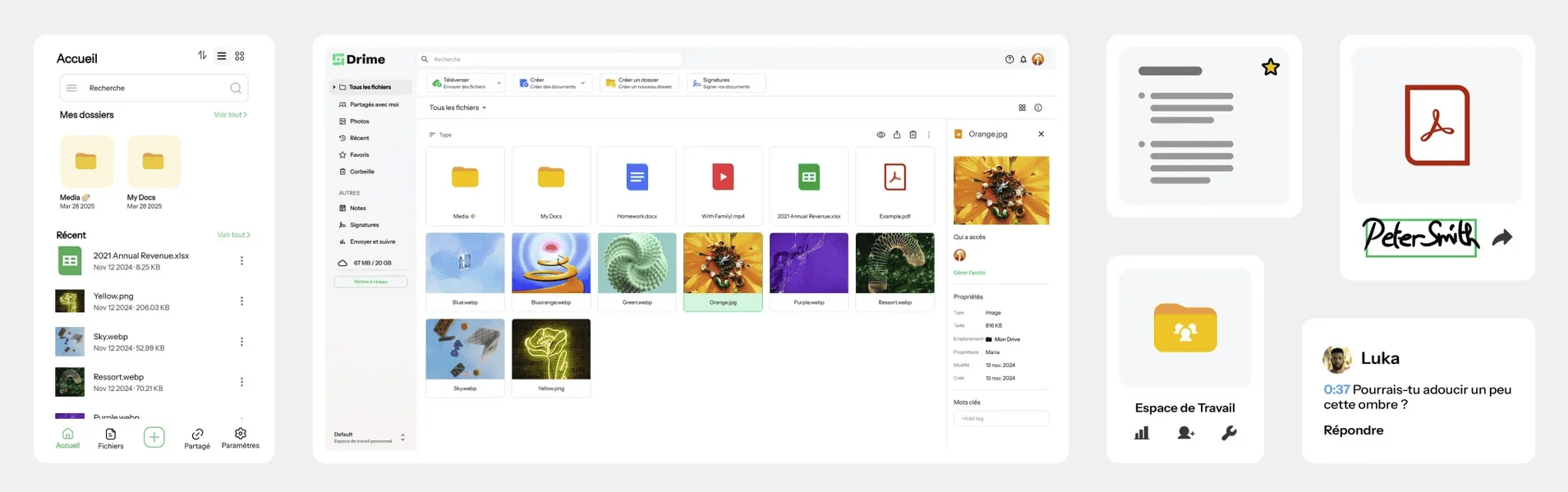Click the trash delete icon in file toolbar
This screenshot has height=492, width=1568.
click(913, 135)
